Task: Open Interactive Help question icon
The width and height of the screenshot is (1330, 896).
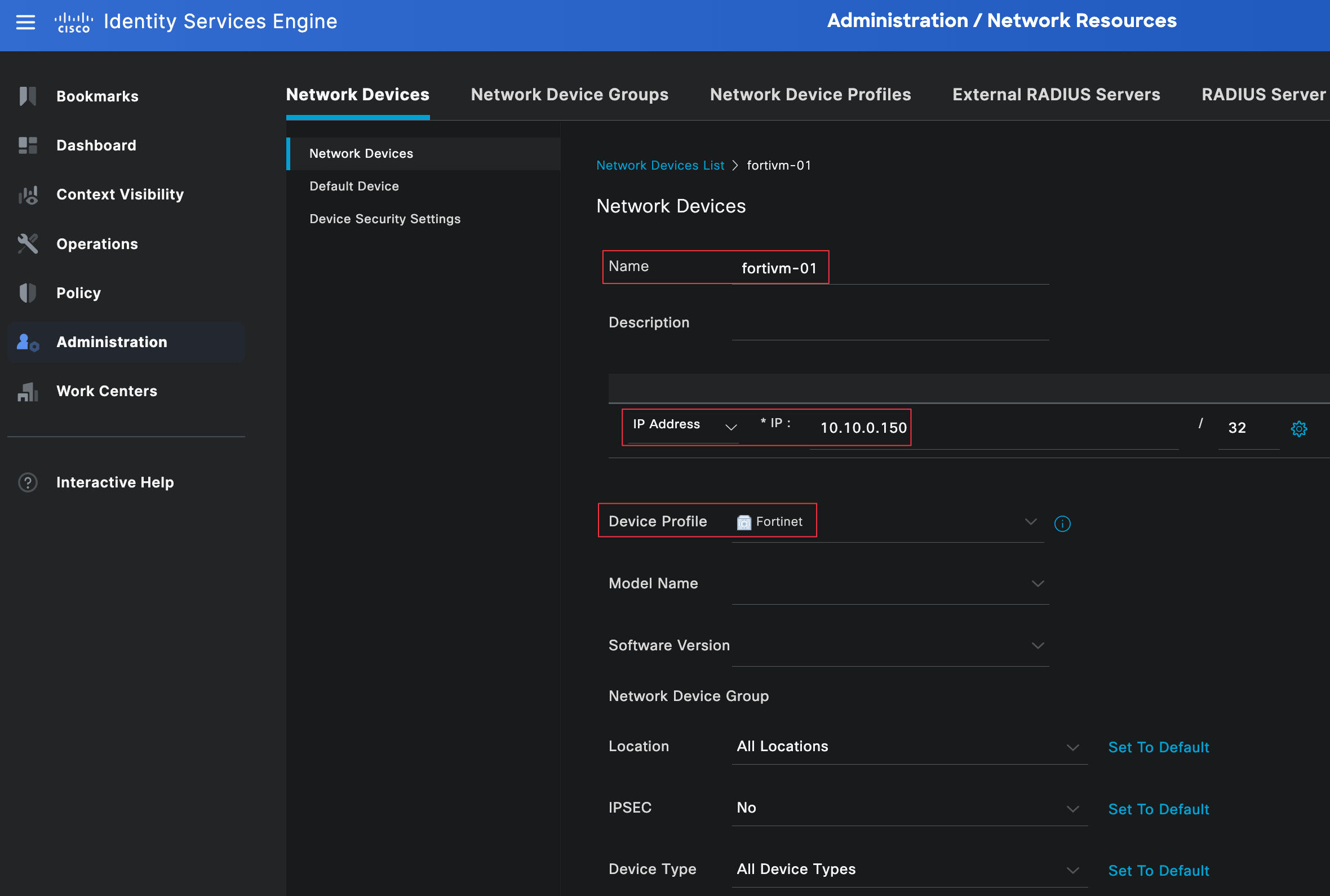Action: (28, 482)
